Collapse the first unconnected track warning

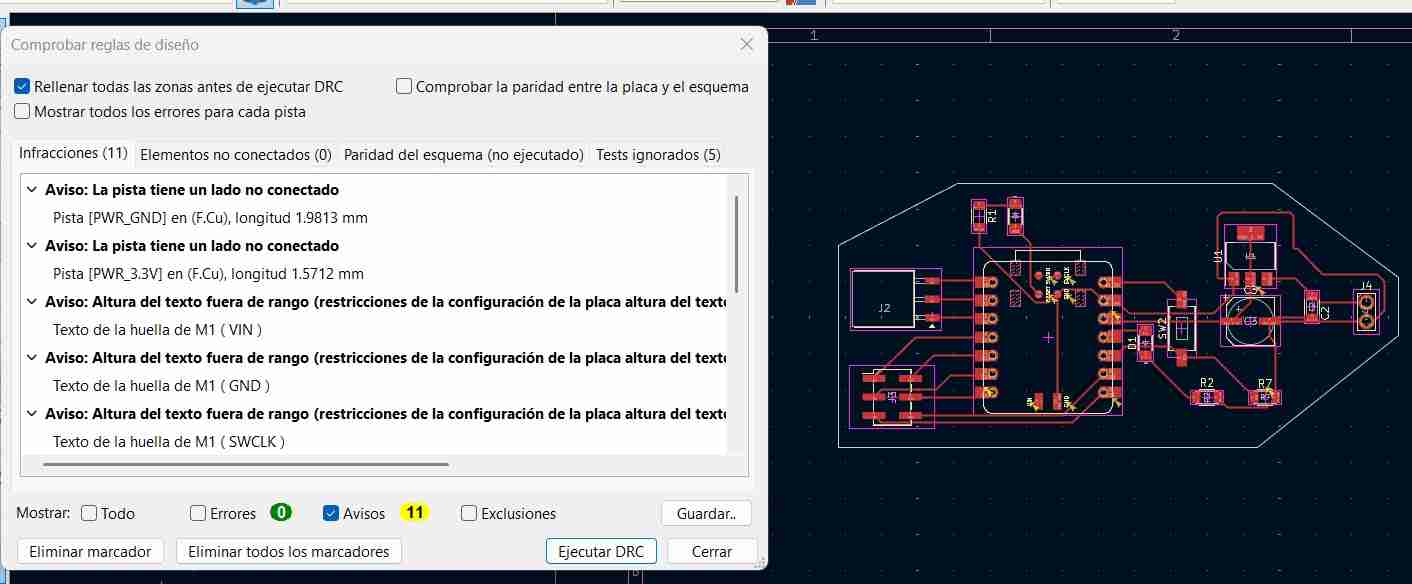point(31,189)
